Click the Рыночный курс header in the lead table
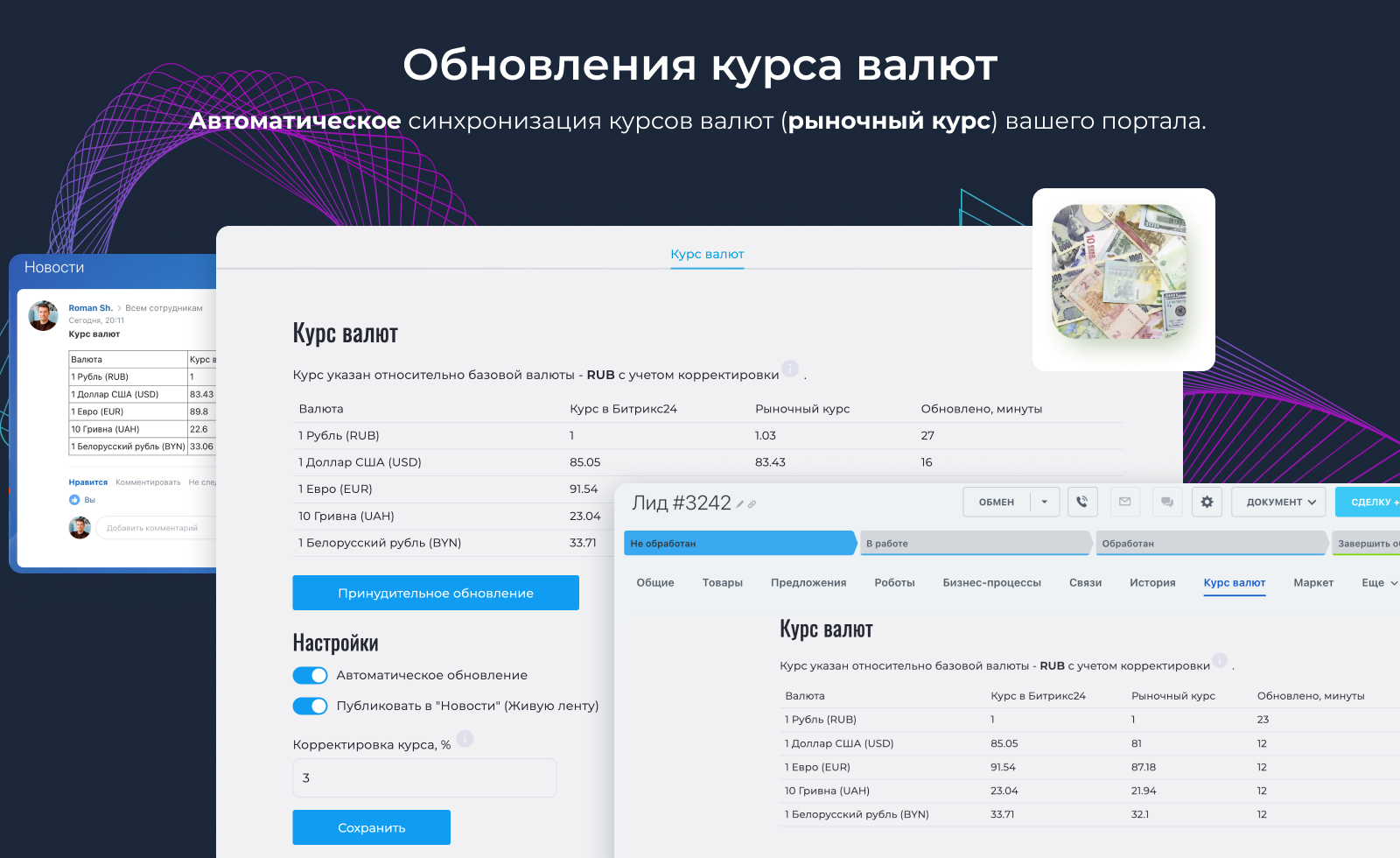1400x858 pixels. [1173, 696]
